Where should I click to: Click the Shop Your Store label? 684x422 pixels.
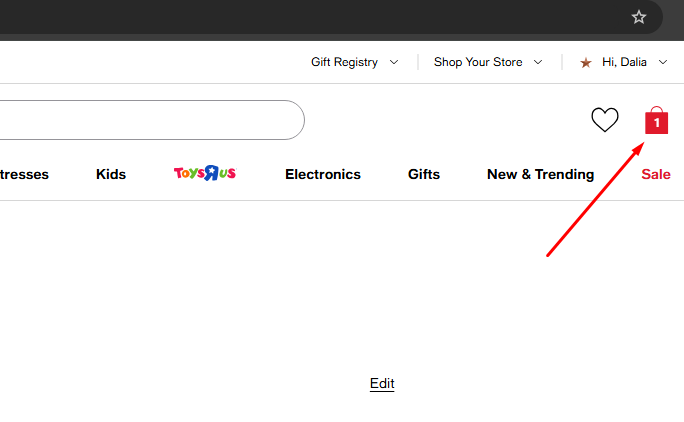[x=478, y=62]
